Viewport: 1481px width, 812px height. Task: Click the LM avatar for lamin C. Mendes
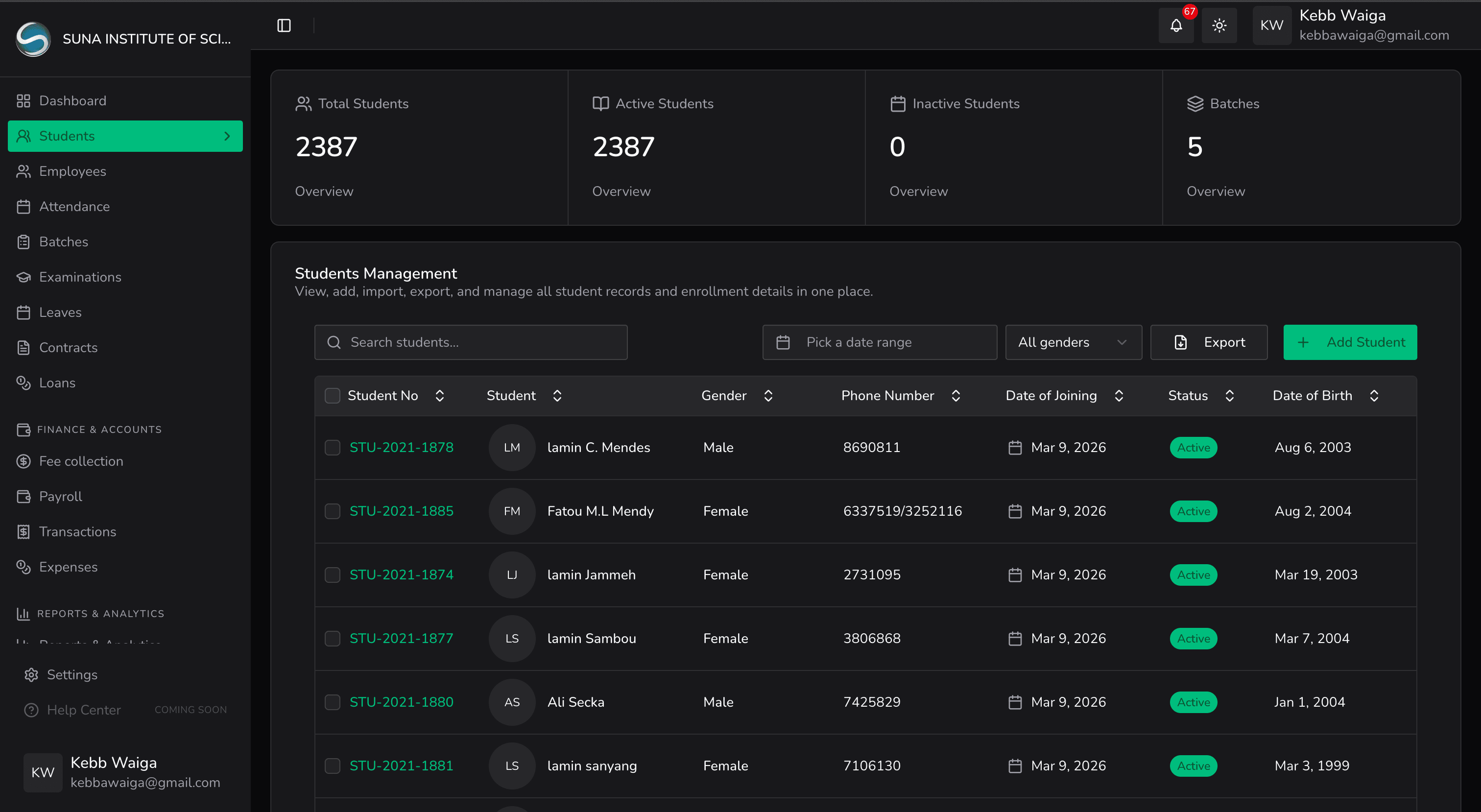[x=512, y=448]
